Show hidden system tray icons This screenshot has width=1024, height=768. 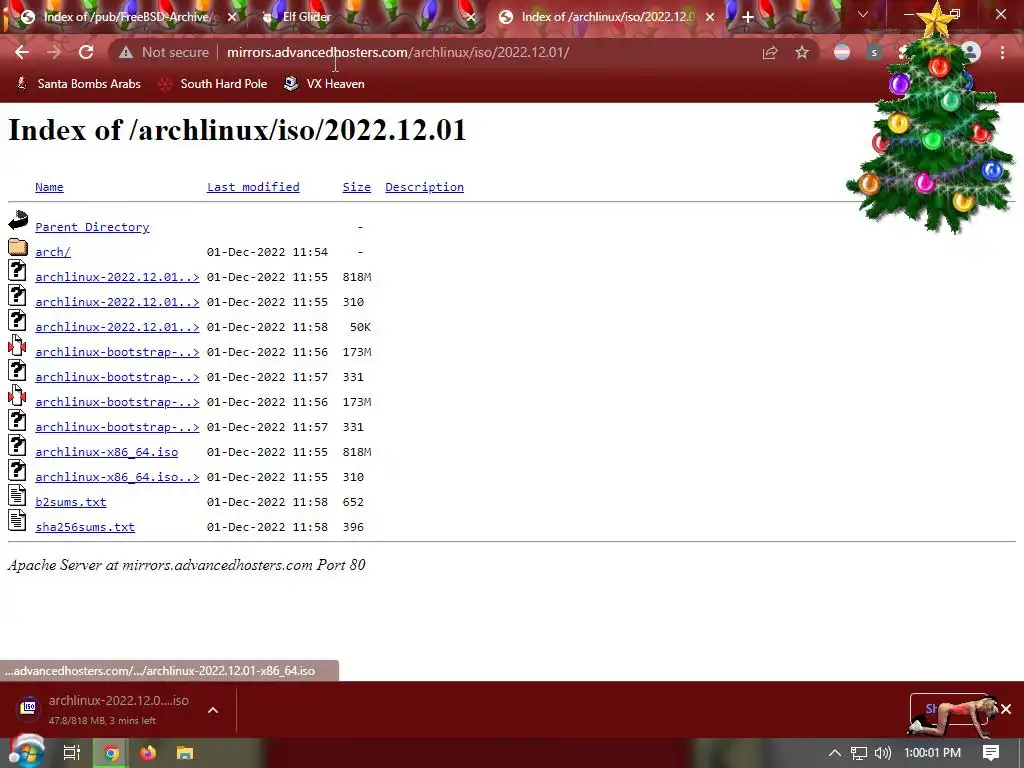pyautogui.click(x=835, y=753)
